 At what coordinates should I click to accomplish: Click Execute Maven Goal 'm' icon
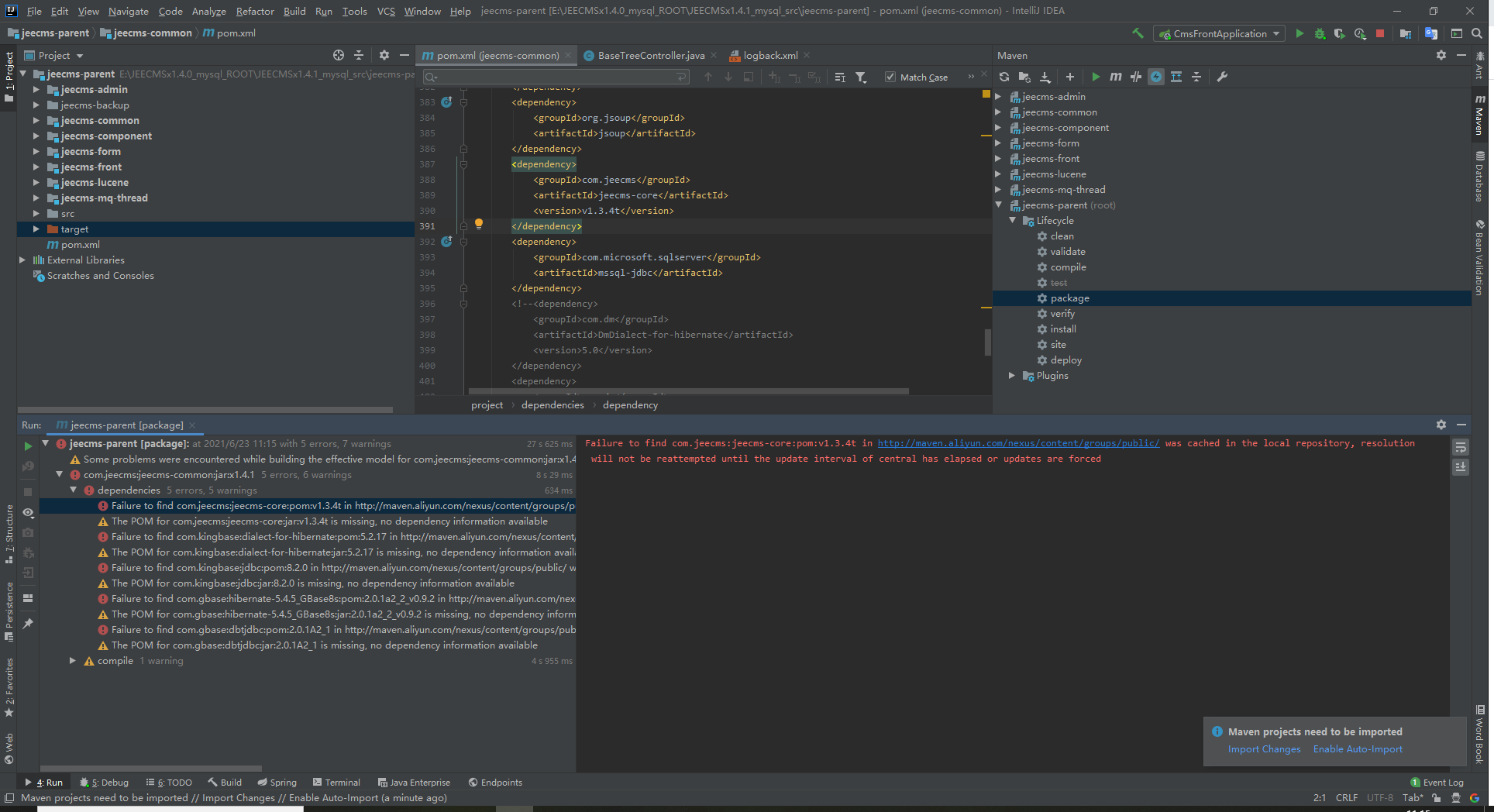tap(1115, 77)
